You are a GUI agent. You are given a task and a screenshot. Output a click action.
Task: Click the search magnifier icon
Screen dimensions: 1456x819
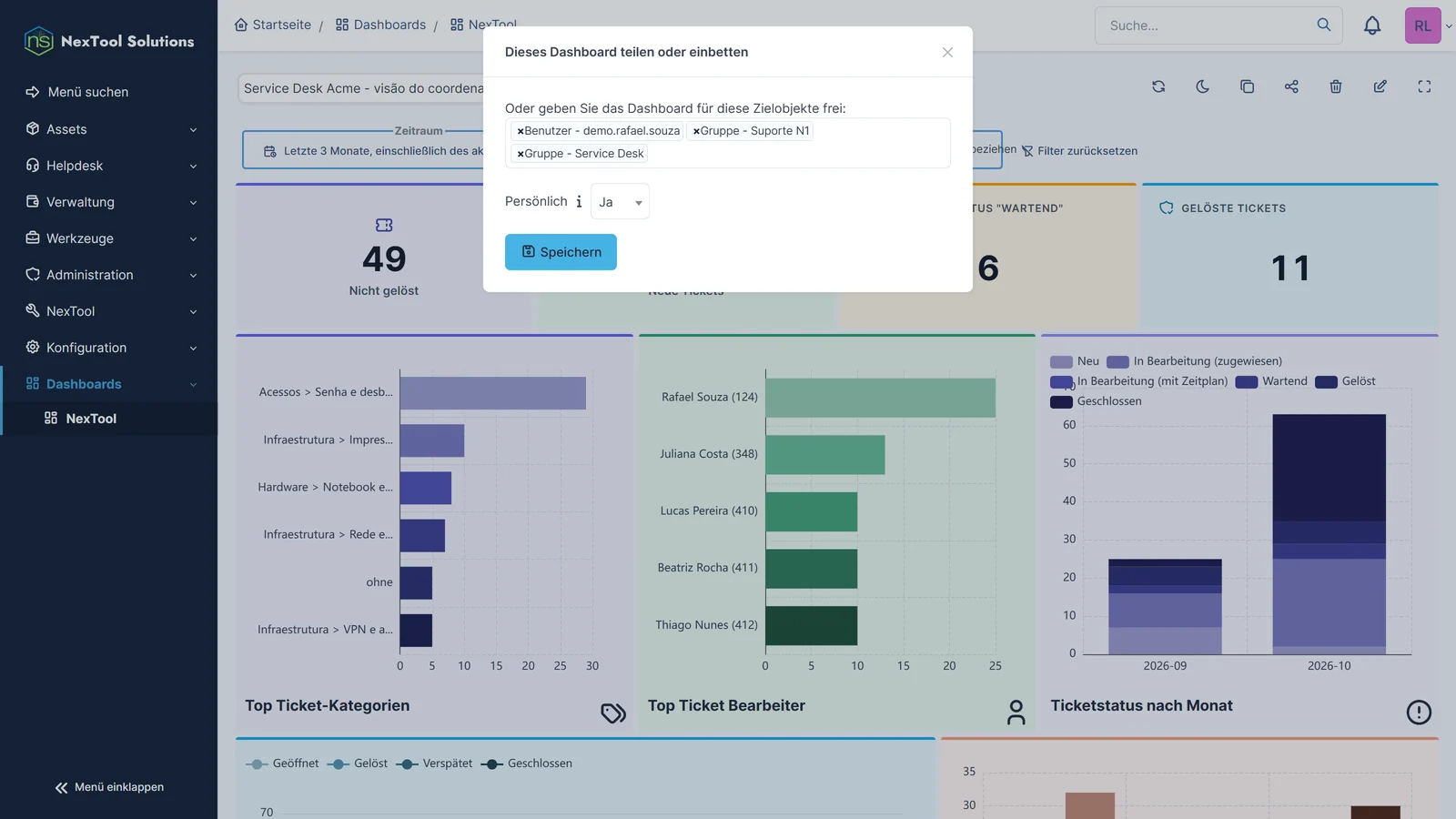[x=1324, y=25]
